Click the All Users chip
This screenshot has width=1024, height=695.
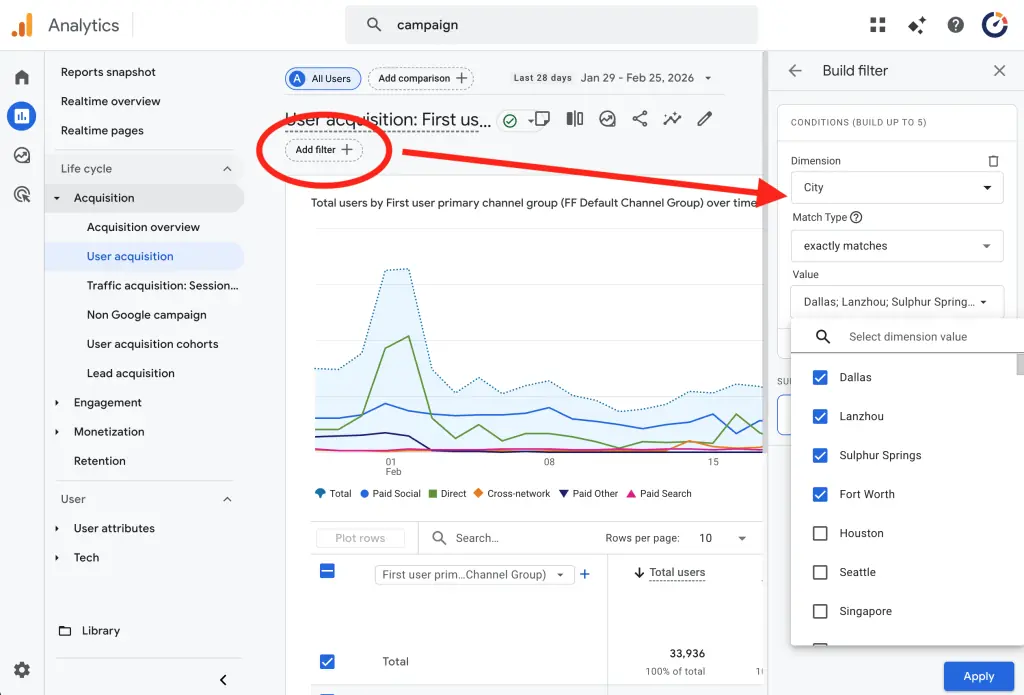[323, 78]
